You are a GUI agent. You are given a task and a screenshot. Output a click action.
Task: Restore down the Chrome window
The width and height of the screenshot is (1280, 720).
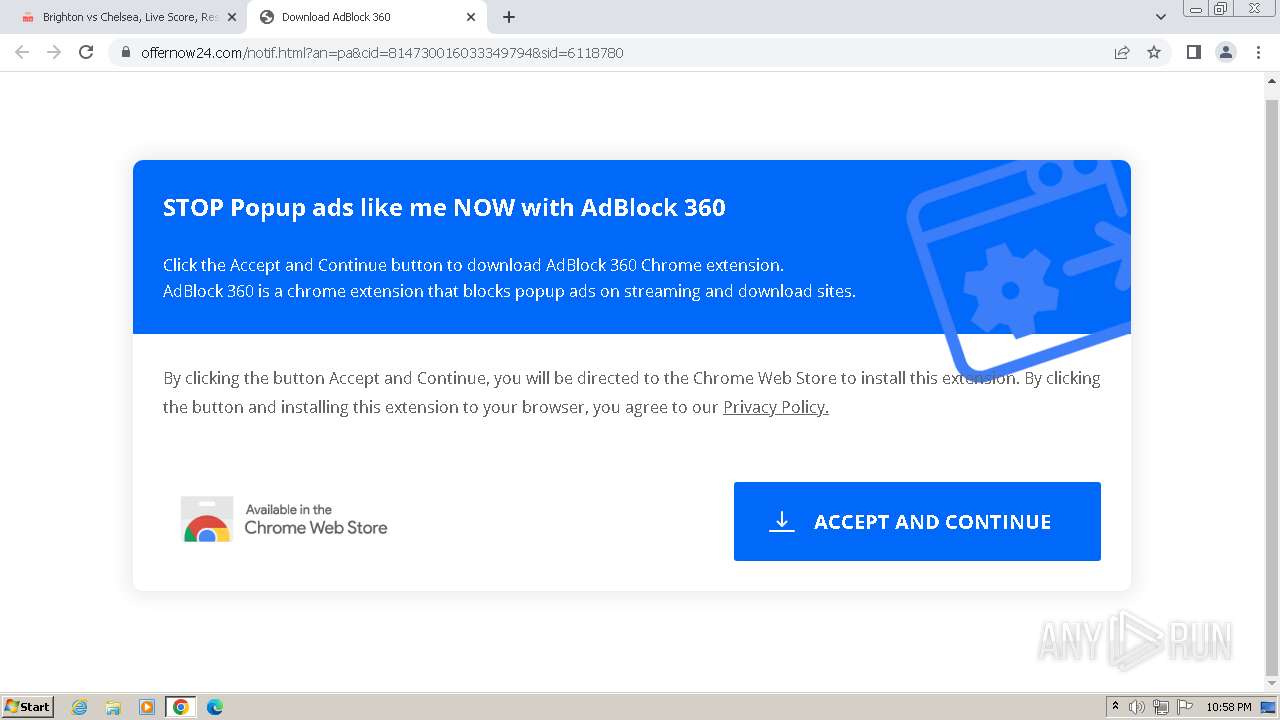tap(1221, 8)
